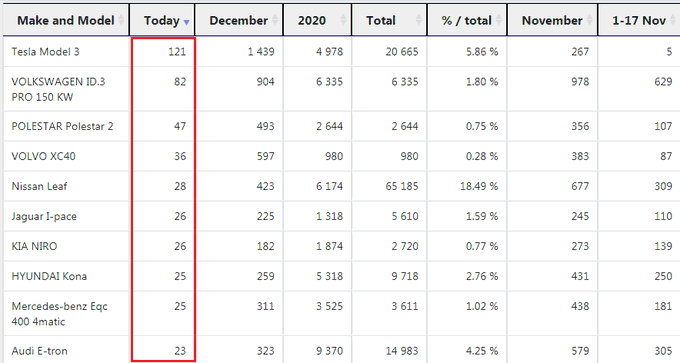
Task: Sort by 1-17 Nov column header
Action: 639,20
